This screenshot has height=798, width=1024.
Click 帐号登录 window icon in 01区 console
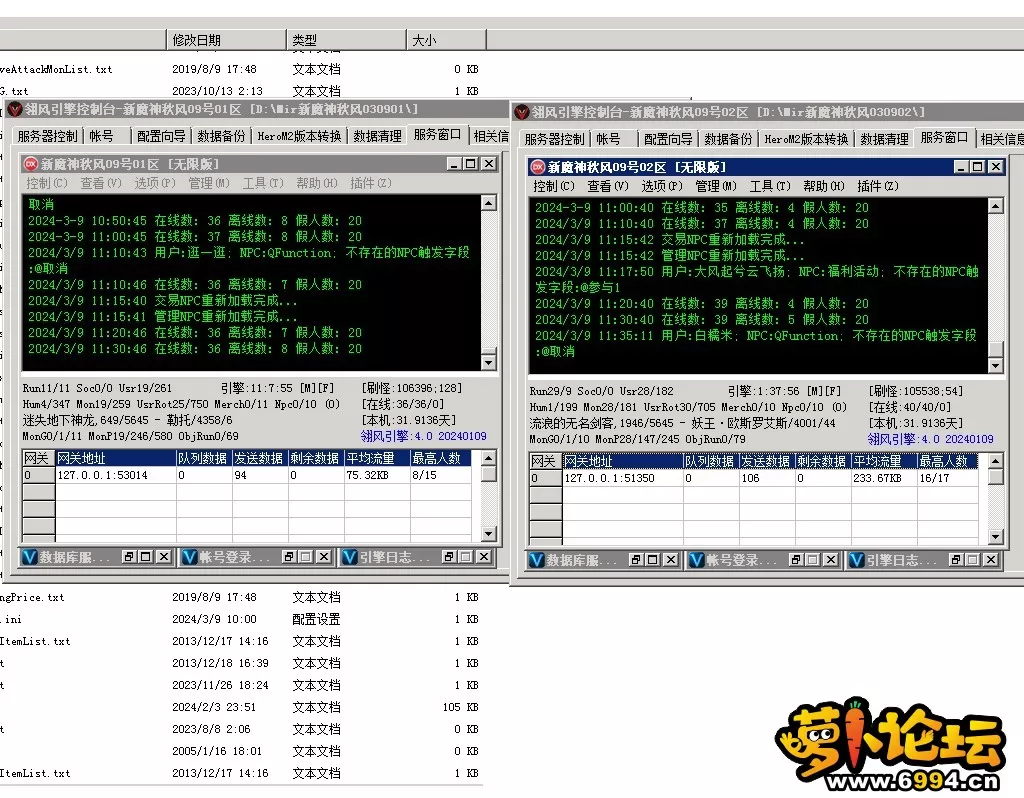coord(189,557)
